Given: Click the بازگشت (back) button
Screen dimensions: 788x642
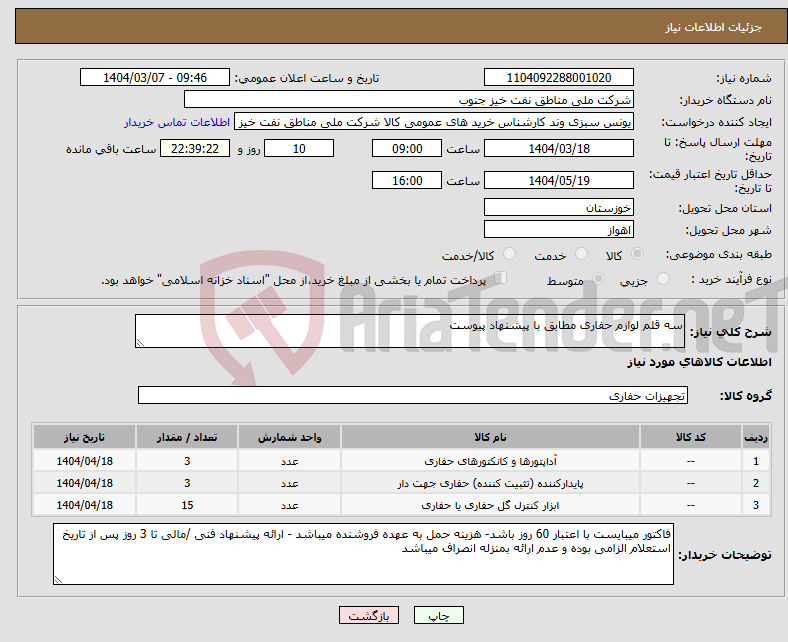Looking at the screenshot, I should click(369, 615).
